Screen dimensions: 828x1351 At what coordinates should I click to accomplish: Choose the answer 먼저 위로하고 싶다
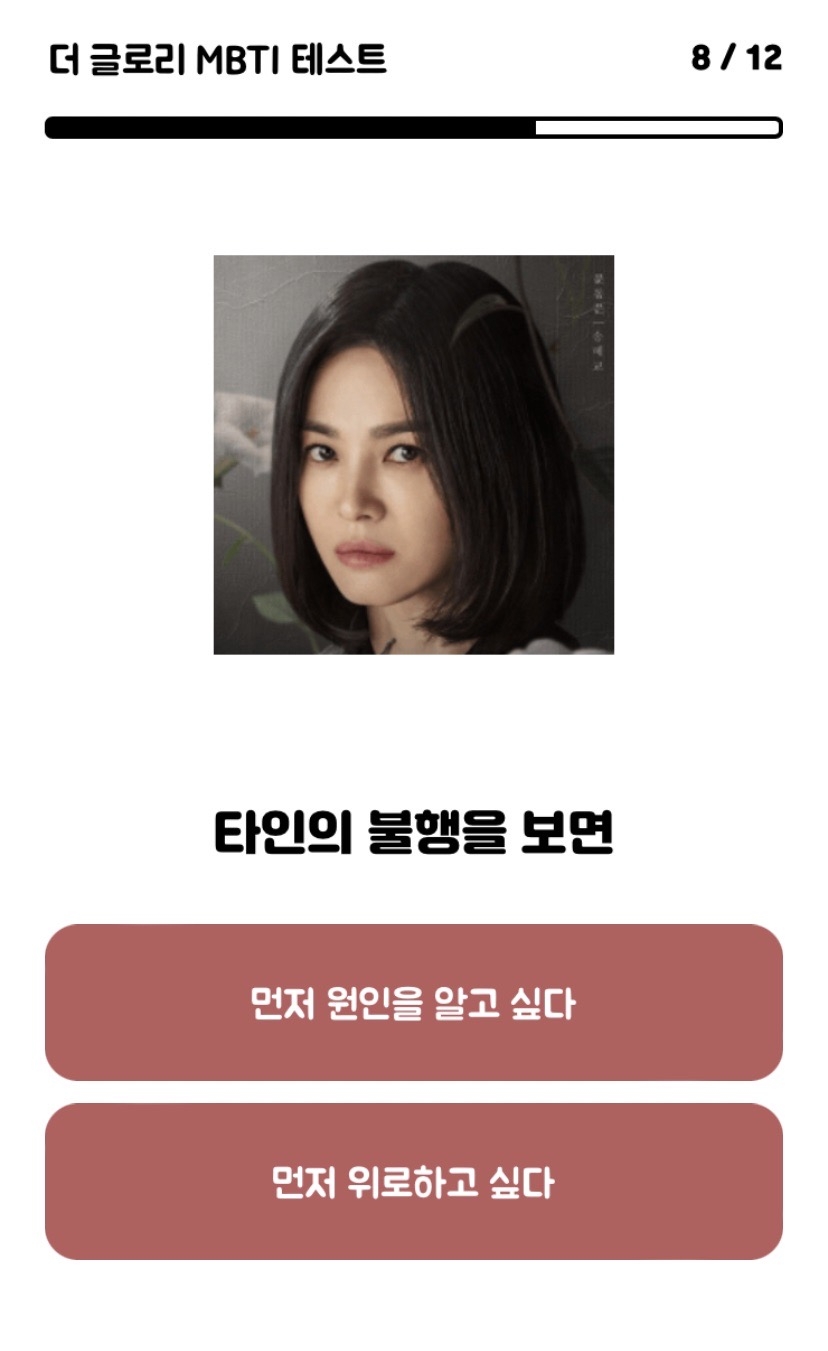pos(413,1181)
